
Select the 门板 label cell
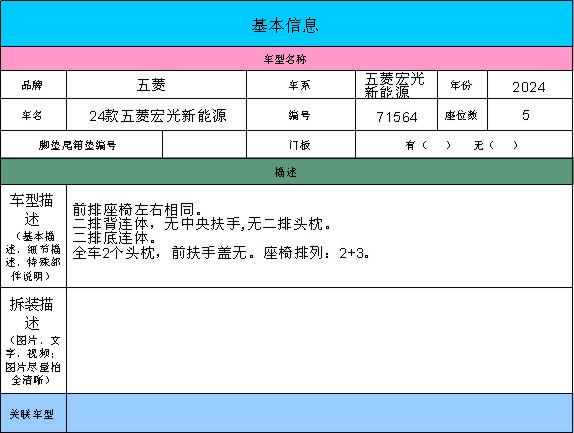point(301,145)
